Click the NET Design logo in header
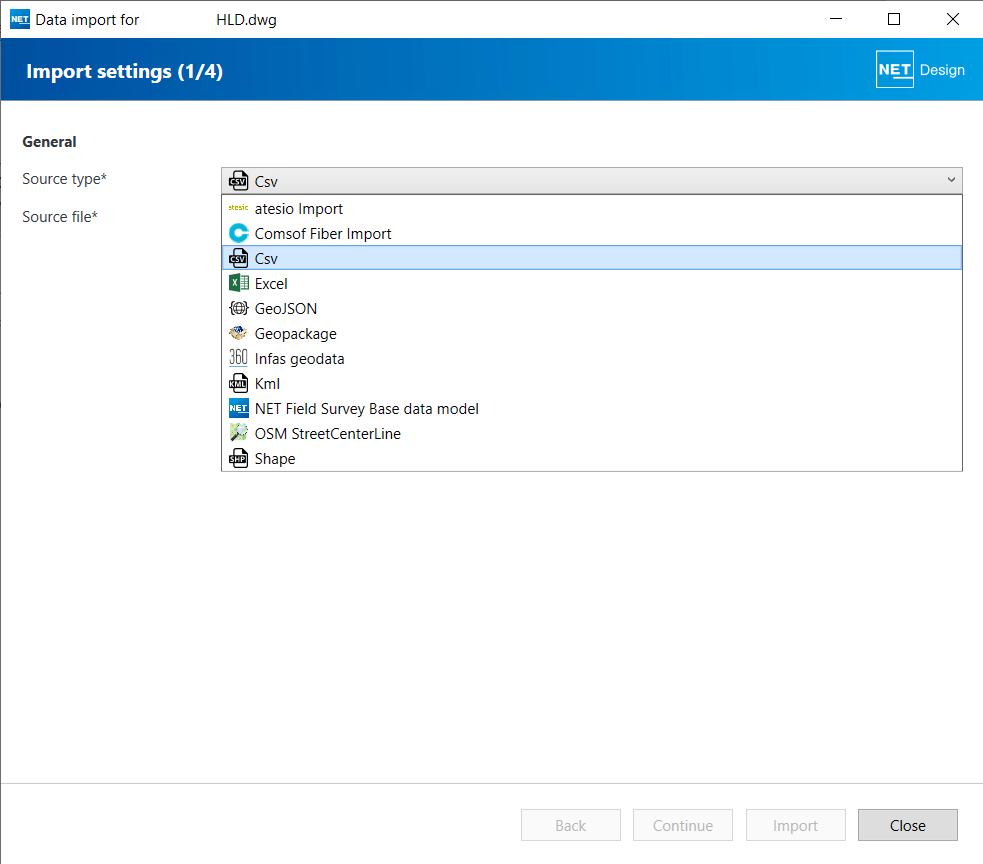 point(919,70)
